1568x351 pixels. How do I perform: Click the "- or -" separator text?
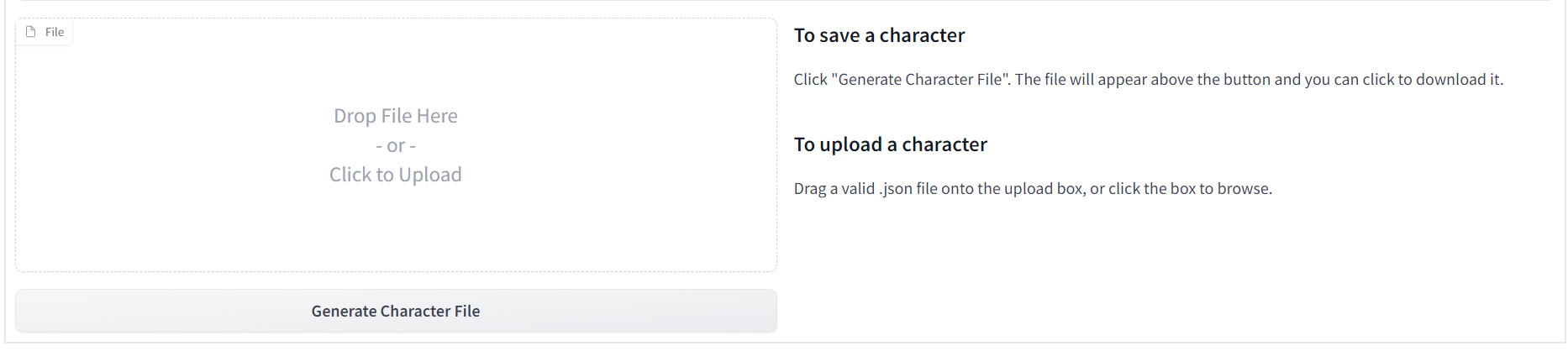click(396, 145)
